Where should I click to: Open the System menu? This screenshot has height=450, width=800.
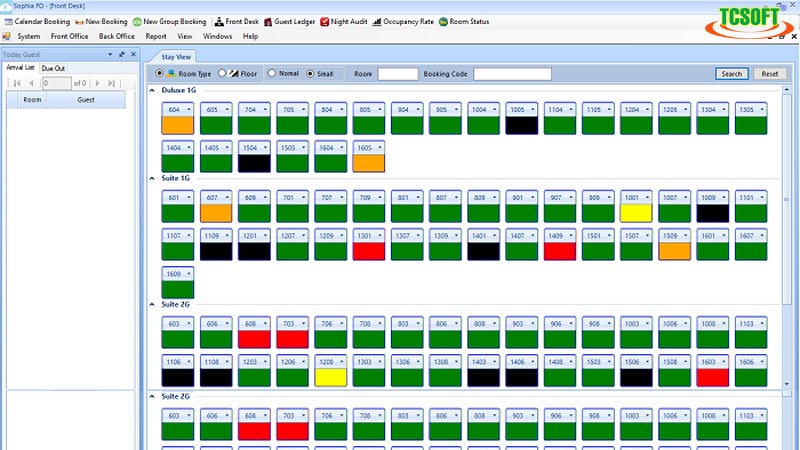pos(29,36)
